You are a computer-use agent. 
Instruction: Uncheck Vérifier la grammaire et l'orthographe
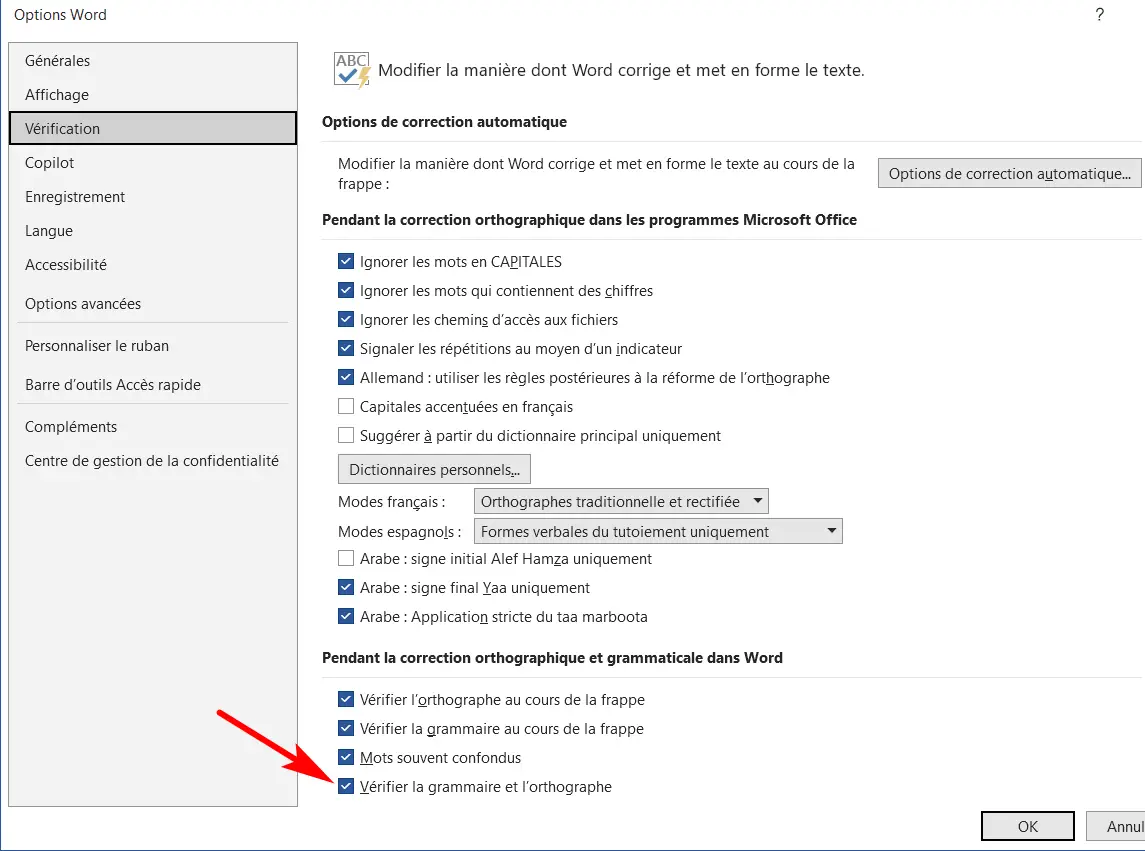coord(346,787)
